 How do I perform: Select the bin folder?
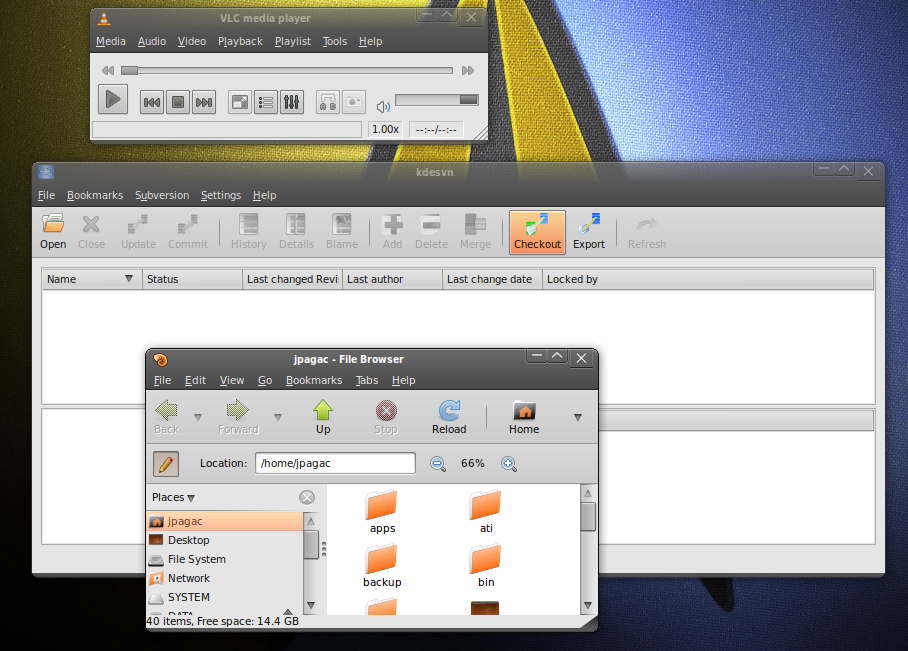[x=486, y=566]
